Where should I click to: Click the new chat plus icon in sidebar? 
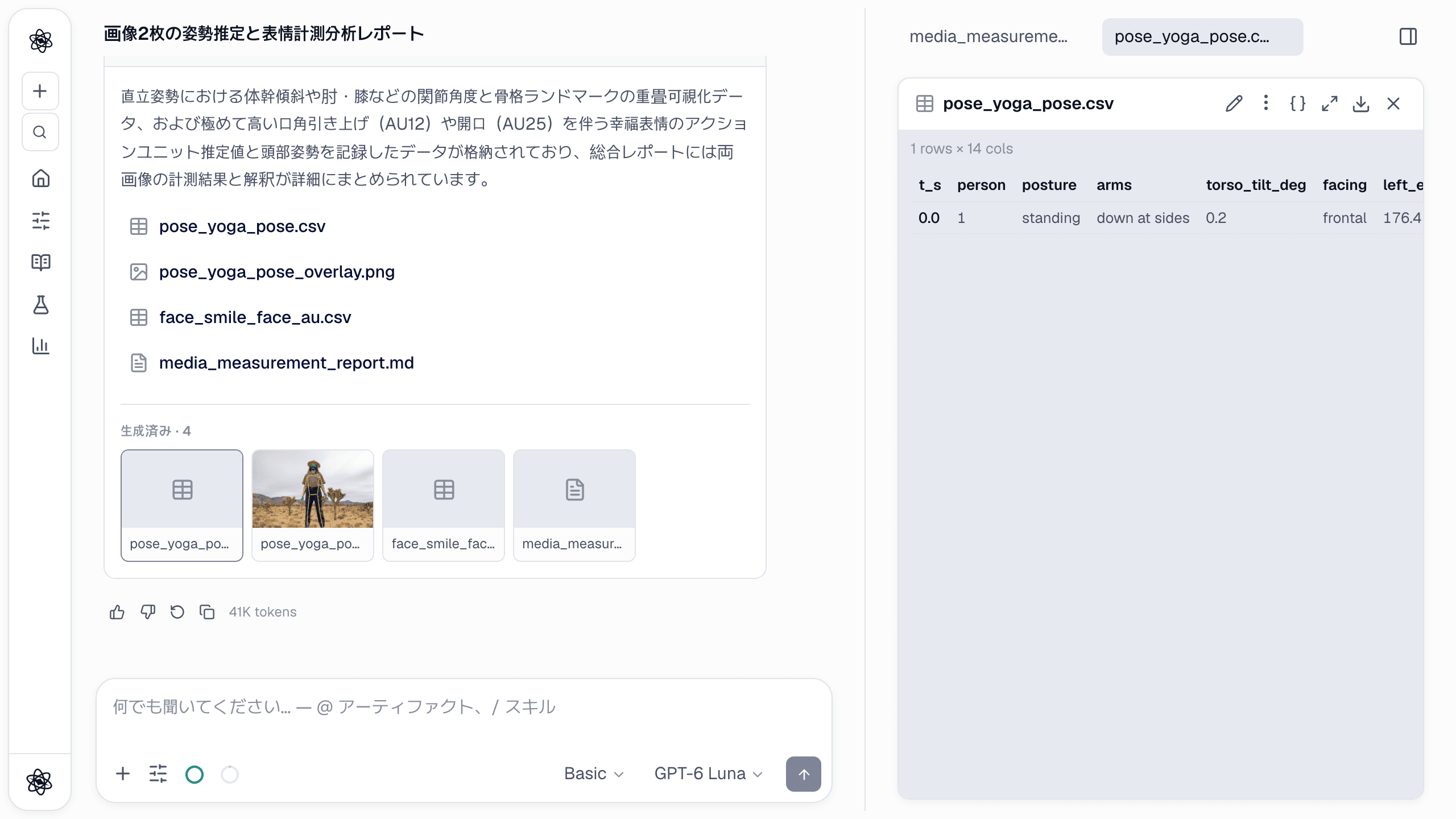point(40,91)
